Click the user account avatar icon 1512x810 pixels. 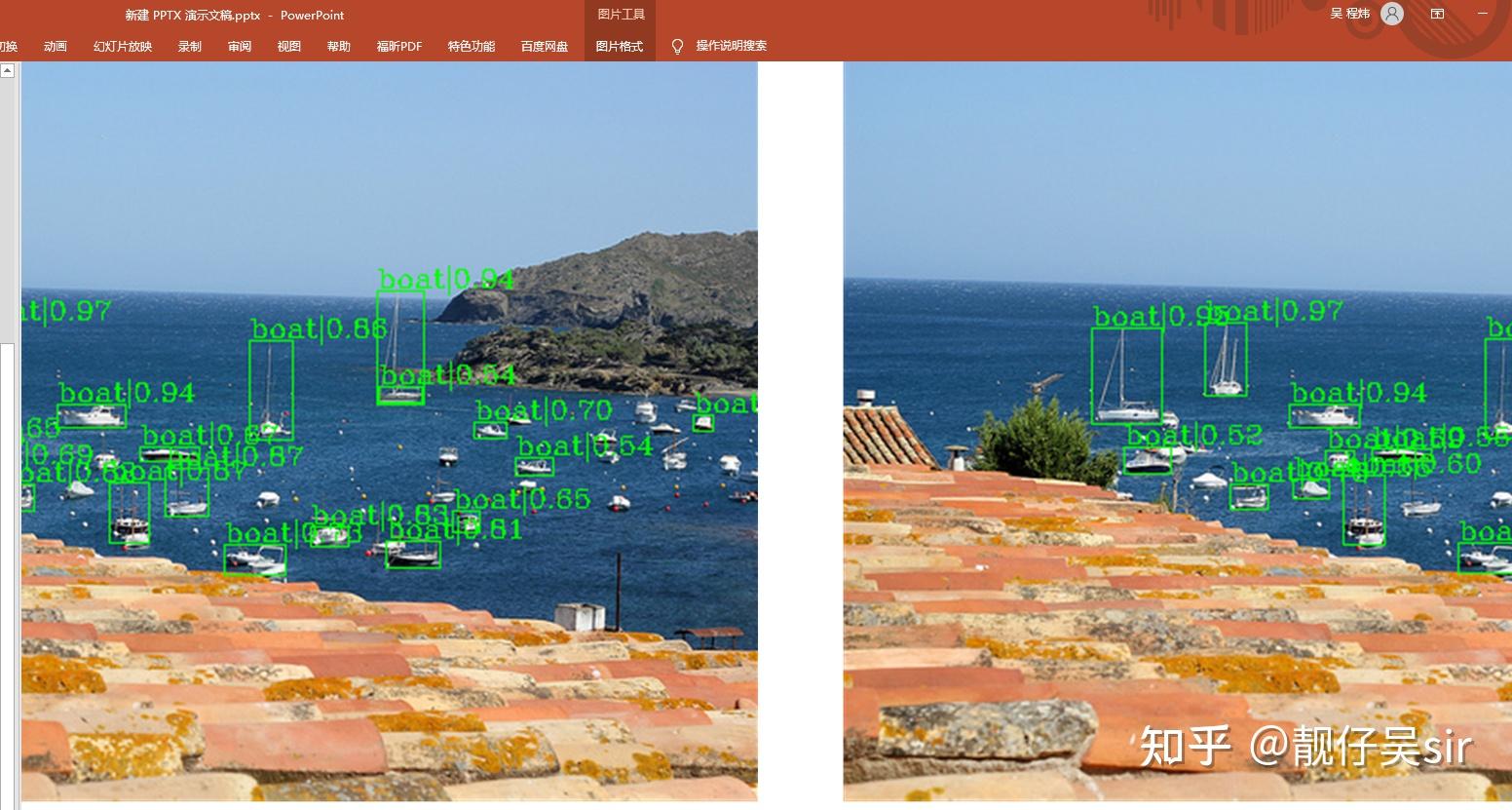(1392, 14)
